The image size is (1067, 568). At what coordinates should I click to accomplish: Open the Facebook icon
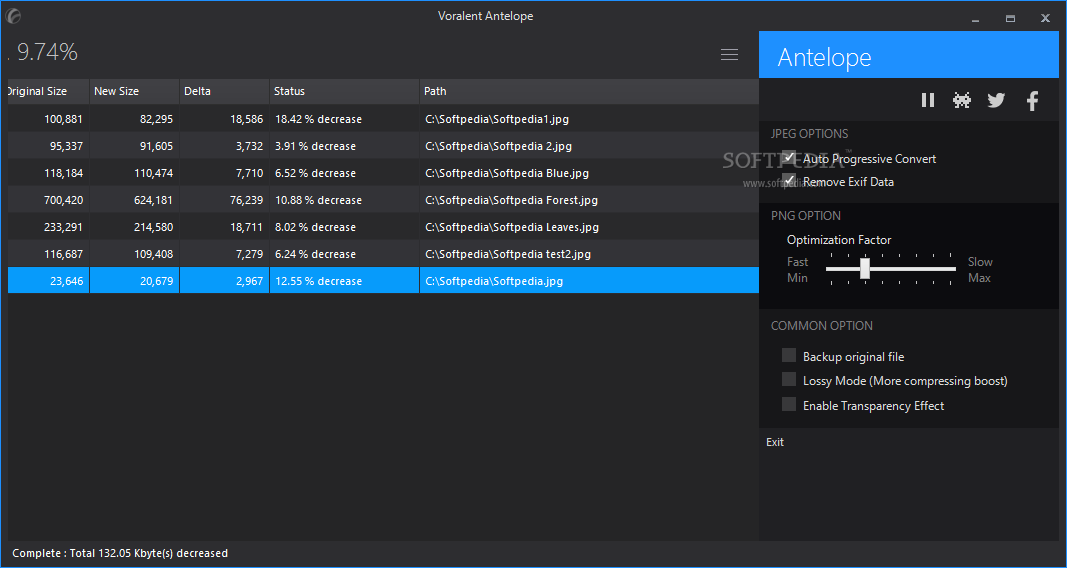(x=1032, y=101)
